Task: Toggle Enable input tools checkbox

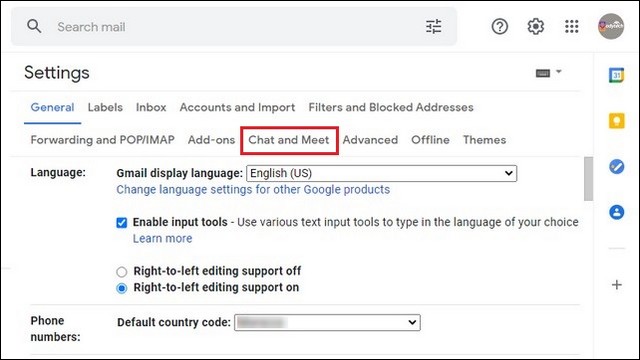Action: click(122, 222)
